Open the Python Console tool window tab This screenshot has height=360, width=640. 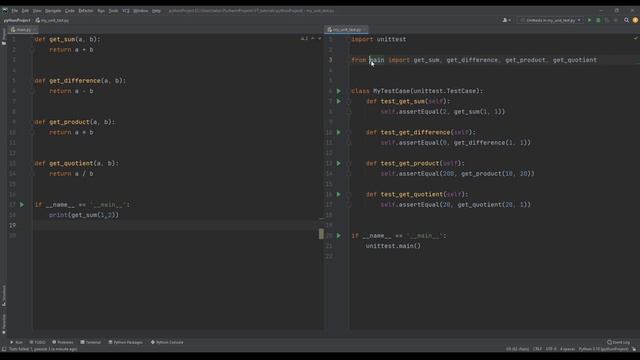pyautogui.click(x=167, y=342)
